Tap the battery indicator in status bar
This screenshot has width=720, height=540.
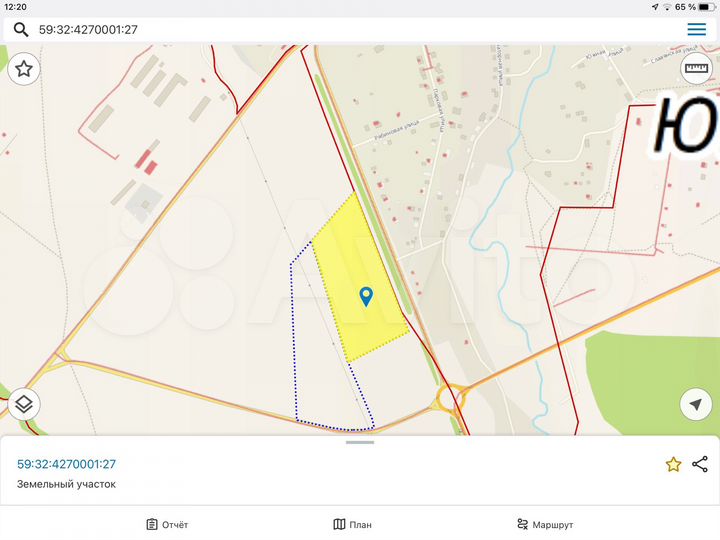click(708, 7)
